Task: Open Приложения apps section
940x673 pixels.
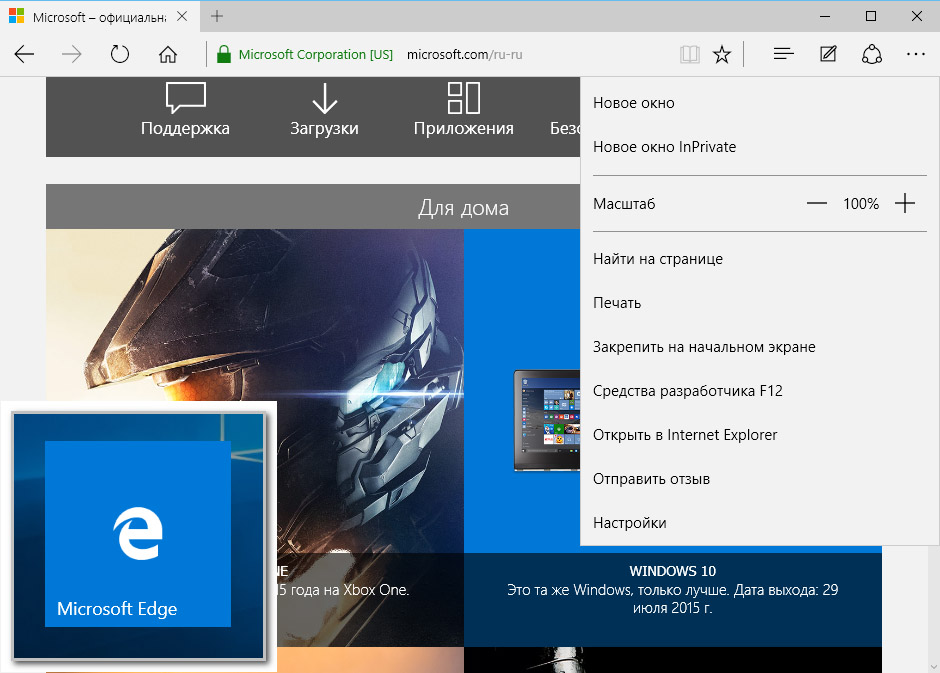Action: (463, 110)
